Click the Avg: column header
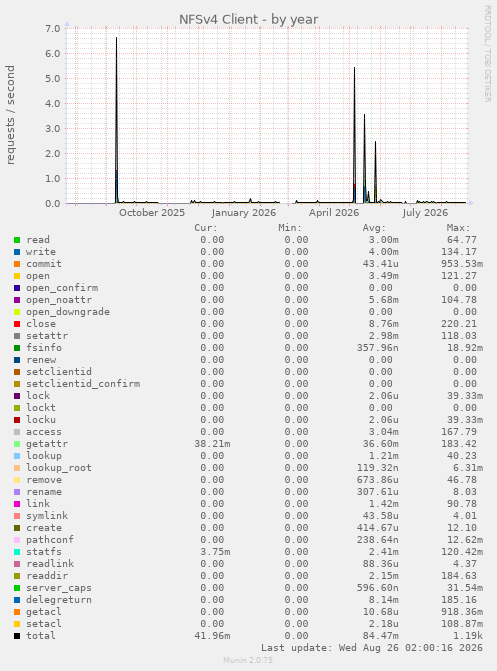Image resolution: width=497 pixels, height=671 pixels. 374,228
